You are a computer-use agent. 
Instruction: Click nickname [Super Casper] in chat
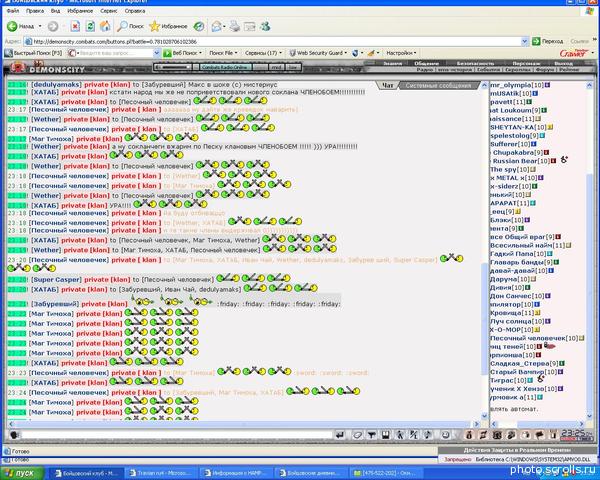click(56, 279)
